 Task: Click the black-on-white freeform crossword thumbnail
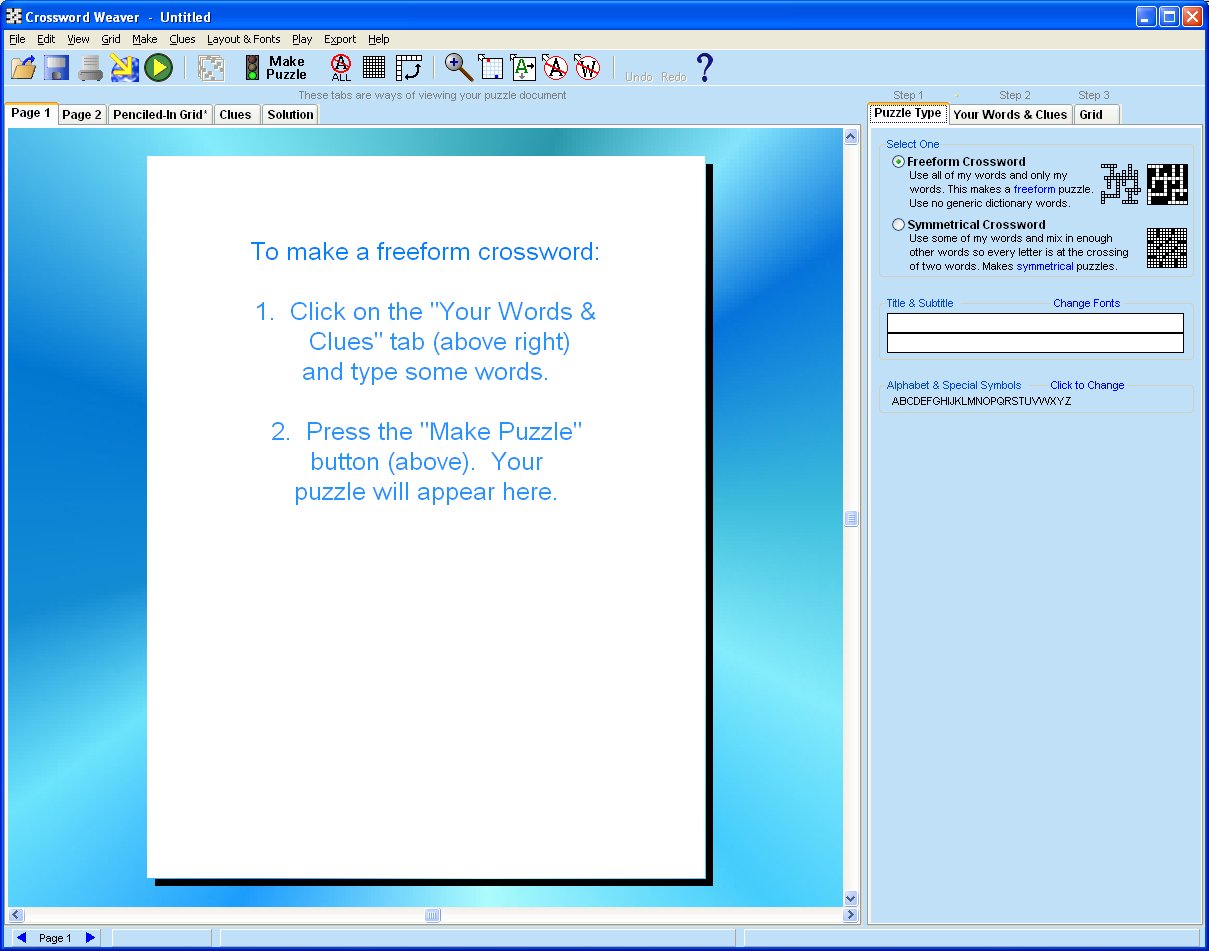pyautogui.click(x=1121, y=185)
